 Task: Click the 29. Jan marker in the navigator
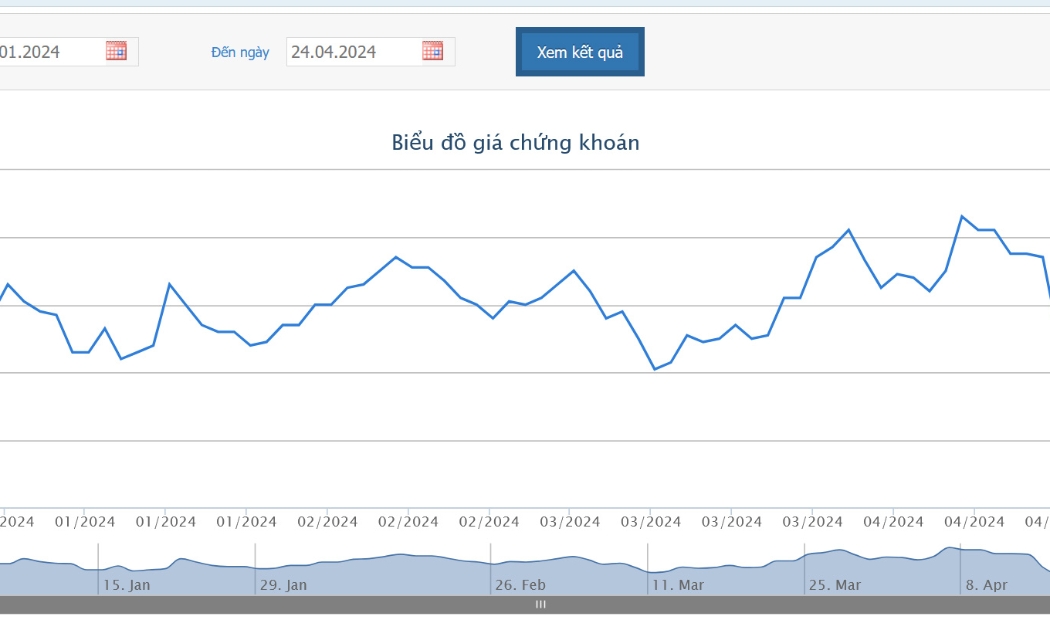point(283,585)
